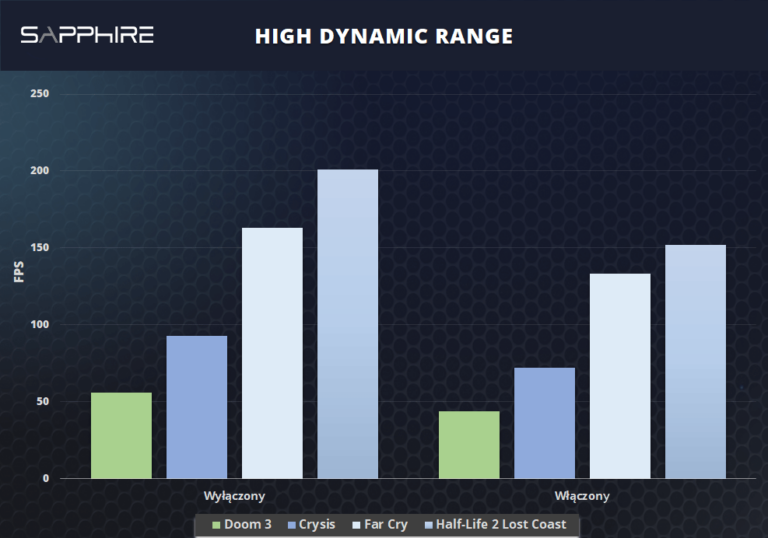Select the Crysis bar under Wyłączony

(196, 406)
